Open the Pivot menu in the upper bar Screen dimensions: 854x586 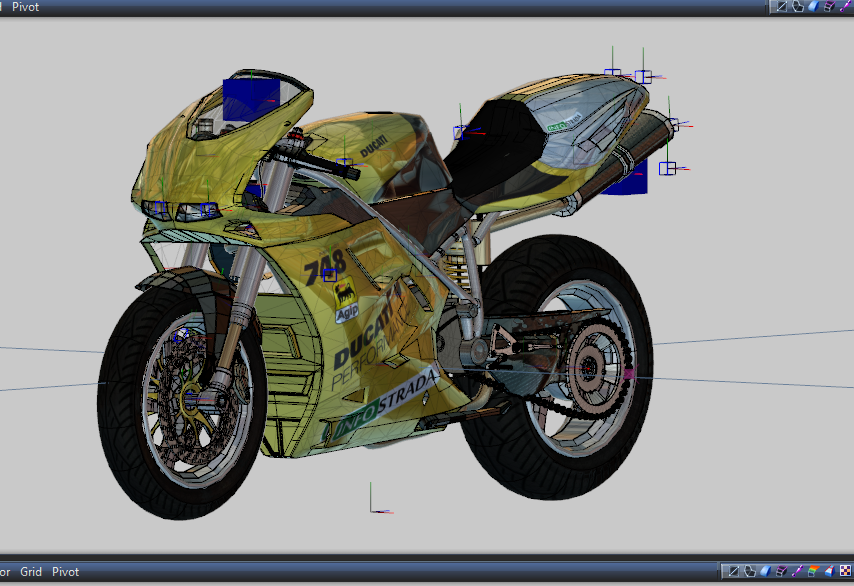(26, 7)
